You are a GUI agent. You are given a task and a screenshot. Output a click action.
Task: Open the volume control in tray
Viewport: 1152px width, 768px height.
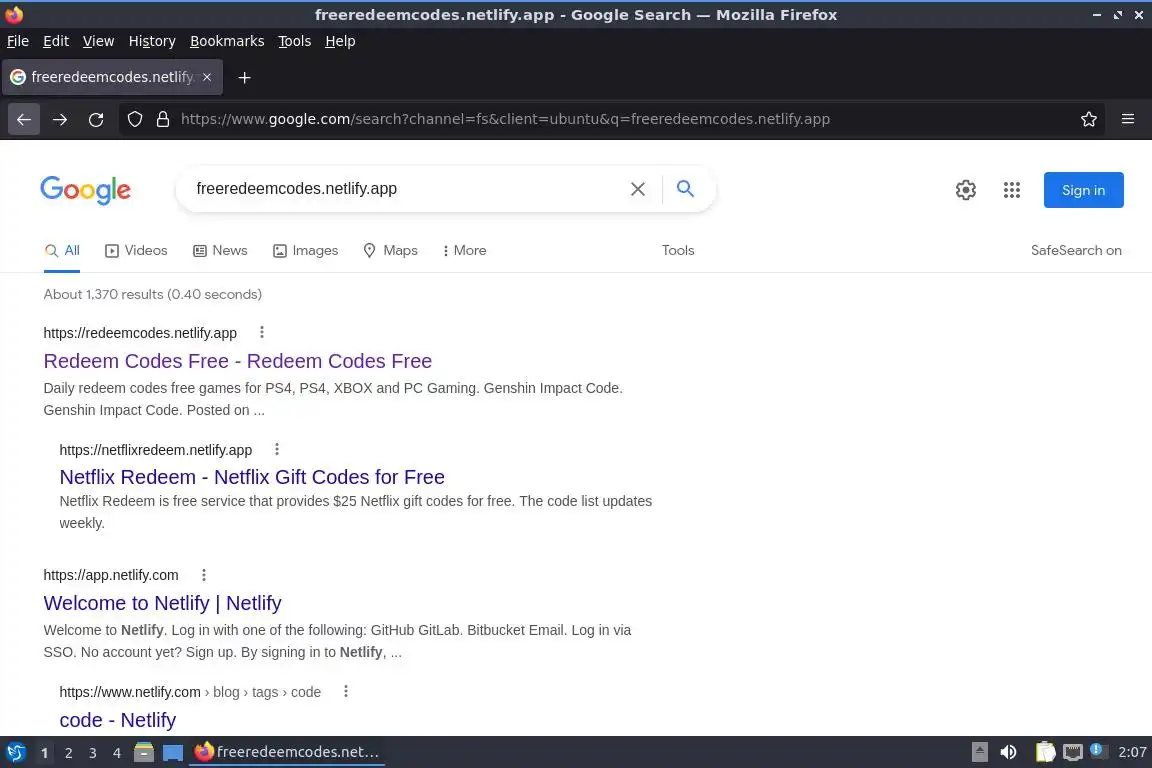click(x=1009, y=753)
